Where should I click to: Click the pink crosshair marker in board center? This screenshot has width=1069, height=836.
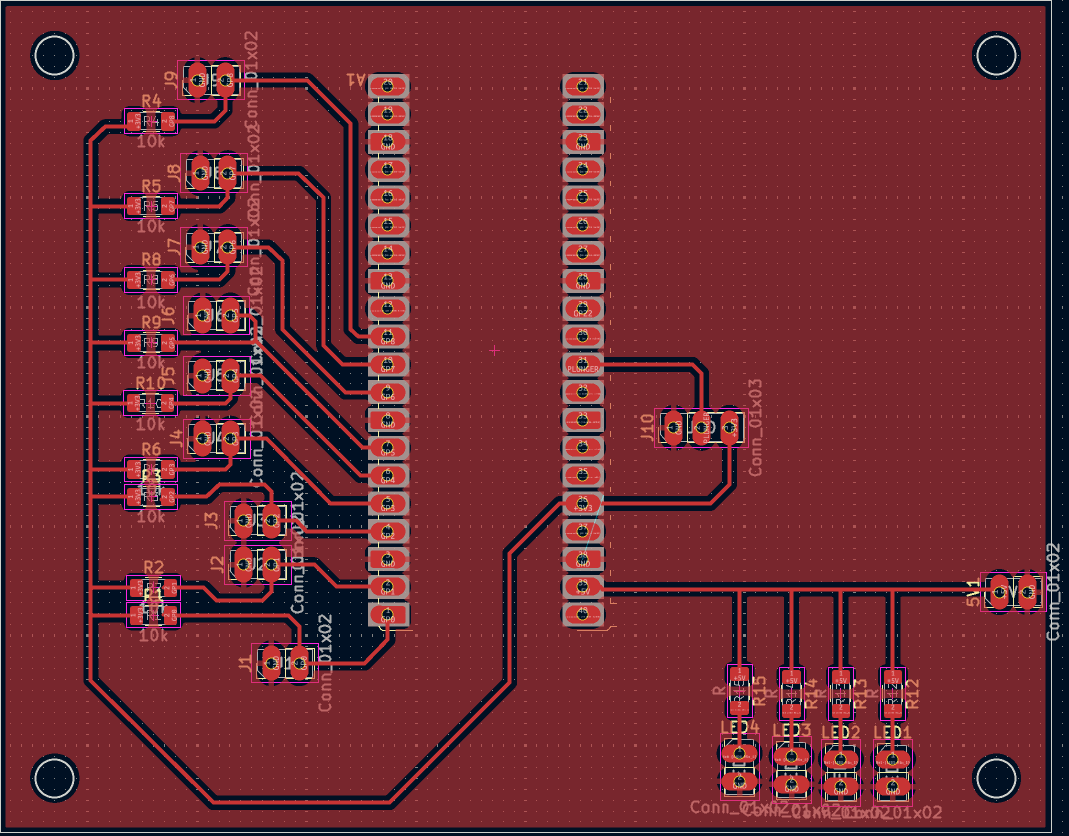492,351
